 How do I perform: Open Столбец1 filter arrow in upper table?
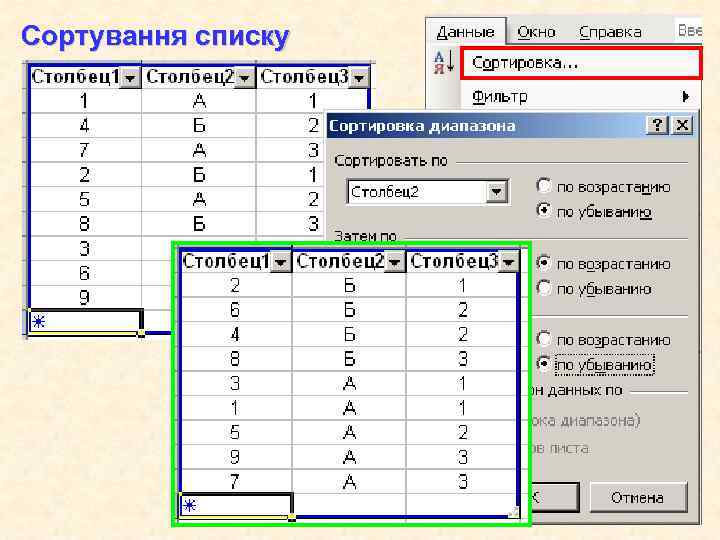click(130, 78)
